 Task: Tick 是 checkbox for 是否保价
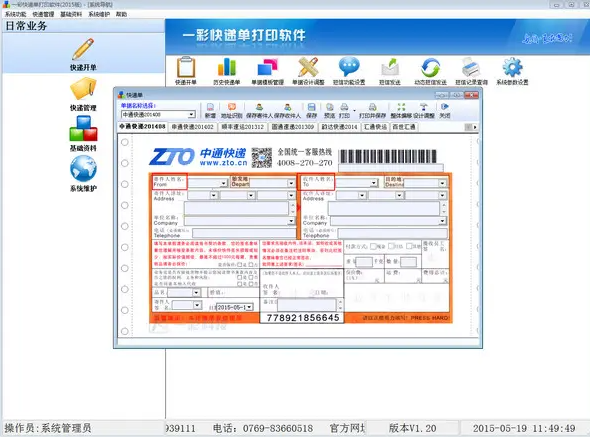[240, 265]
